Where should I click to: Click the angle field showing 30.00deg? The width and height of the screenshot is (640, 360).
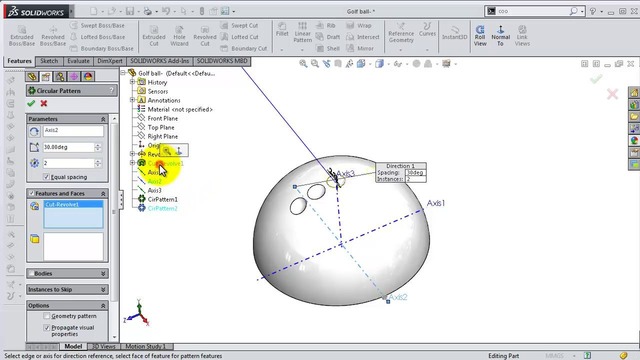tap(69, 147)
